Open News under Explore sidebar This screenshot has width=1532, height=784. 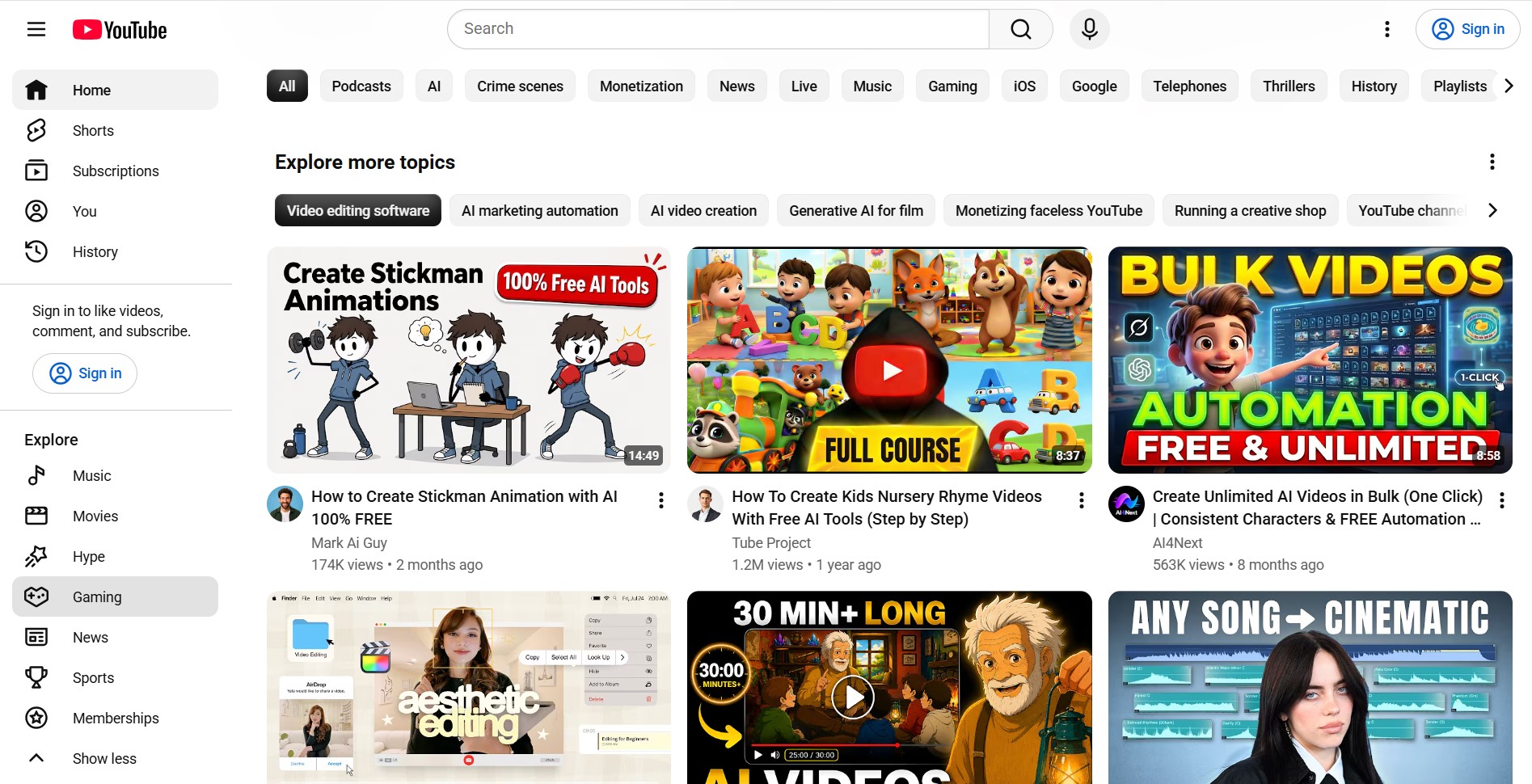(115, 637)
